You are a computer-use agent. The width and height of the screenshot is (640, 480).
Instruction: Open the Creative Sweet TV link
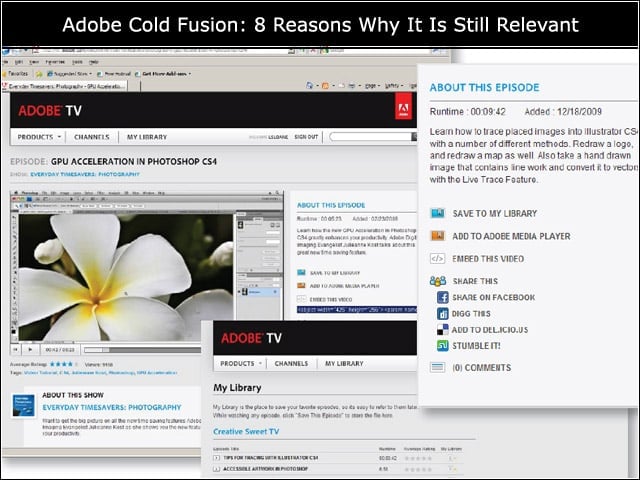pos(246,431)
